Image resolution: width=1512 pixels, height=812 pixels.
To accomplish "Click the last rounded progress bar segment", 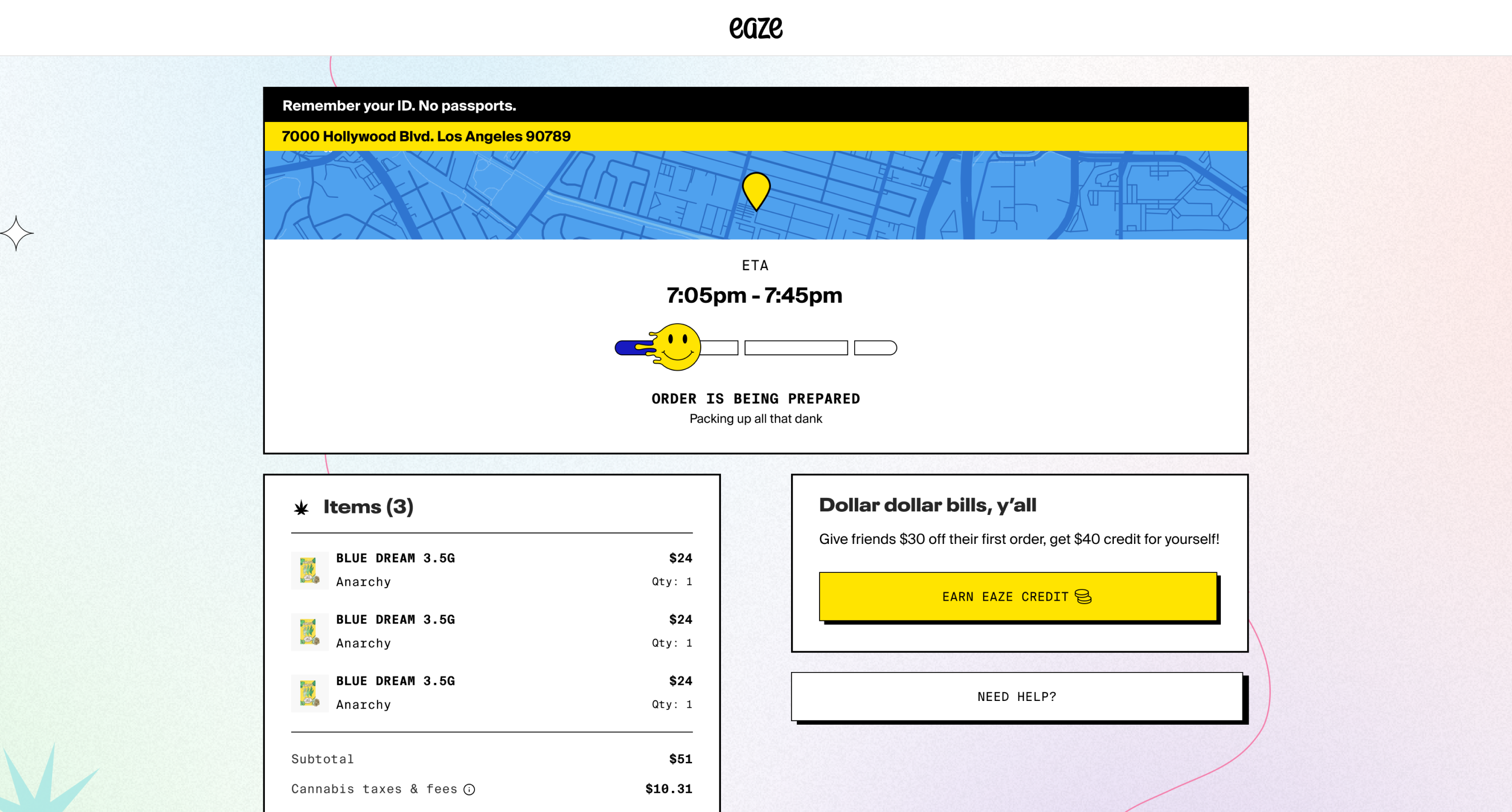I will click(x=875, y=348).
